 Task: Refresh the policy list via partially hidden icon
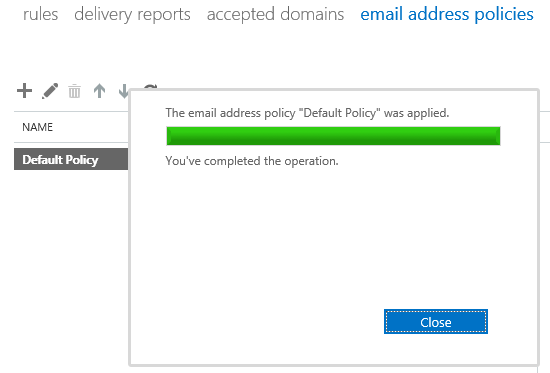tap(150, 86)
